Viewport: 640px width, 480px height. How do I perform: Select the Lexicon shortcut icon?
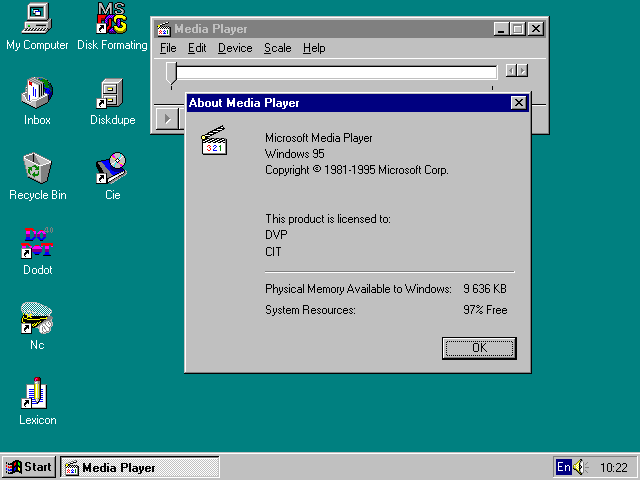point(37,394)
